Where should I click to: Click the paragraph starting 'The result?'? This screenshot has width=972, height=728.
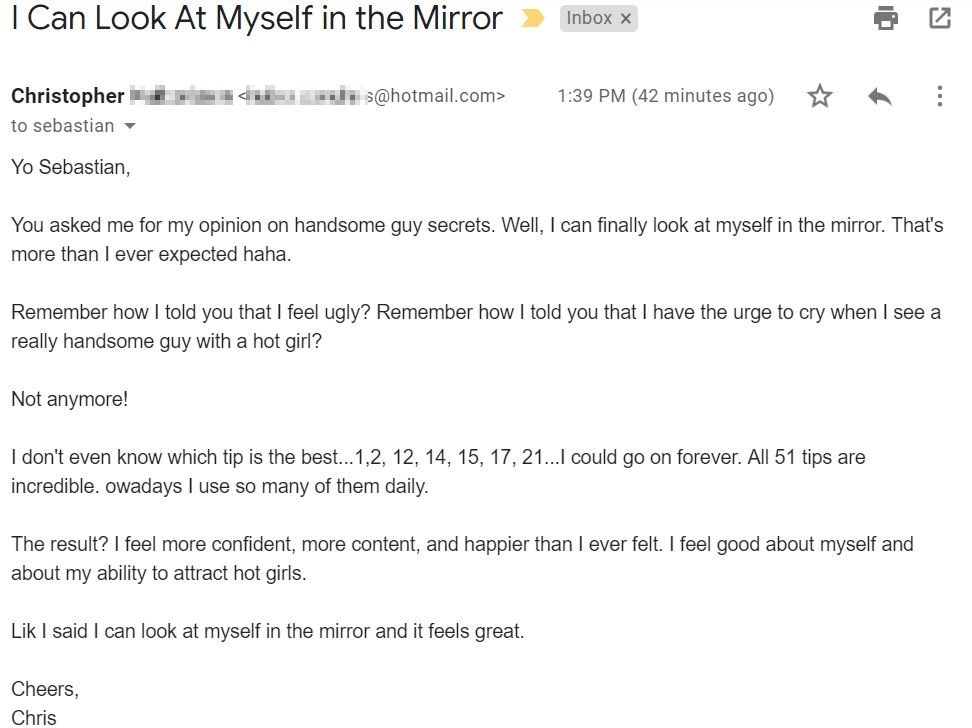(x=462, y=559)
